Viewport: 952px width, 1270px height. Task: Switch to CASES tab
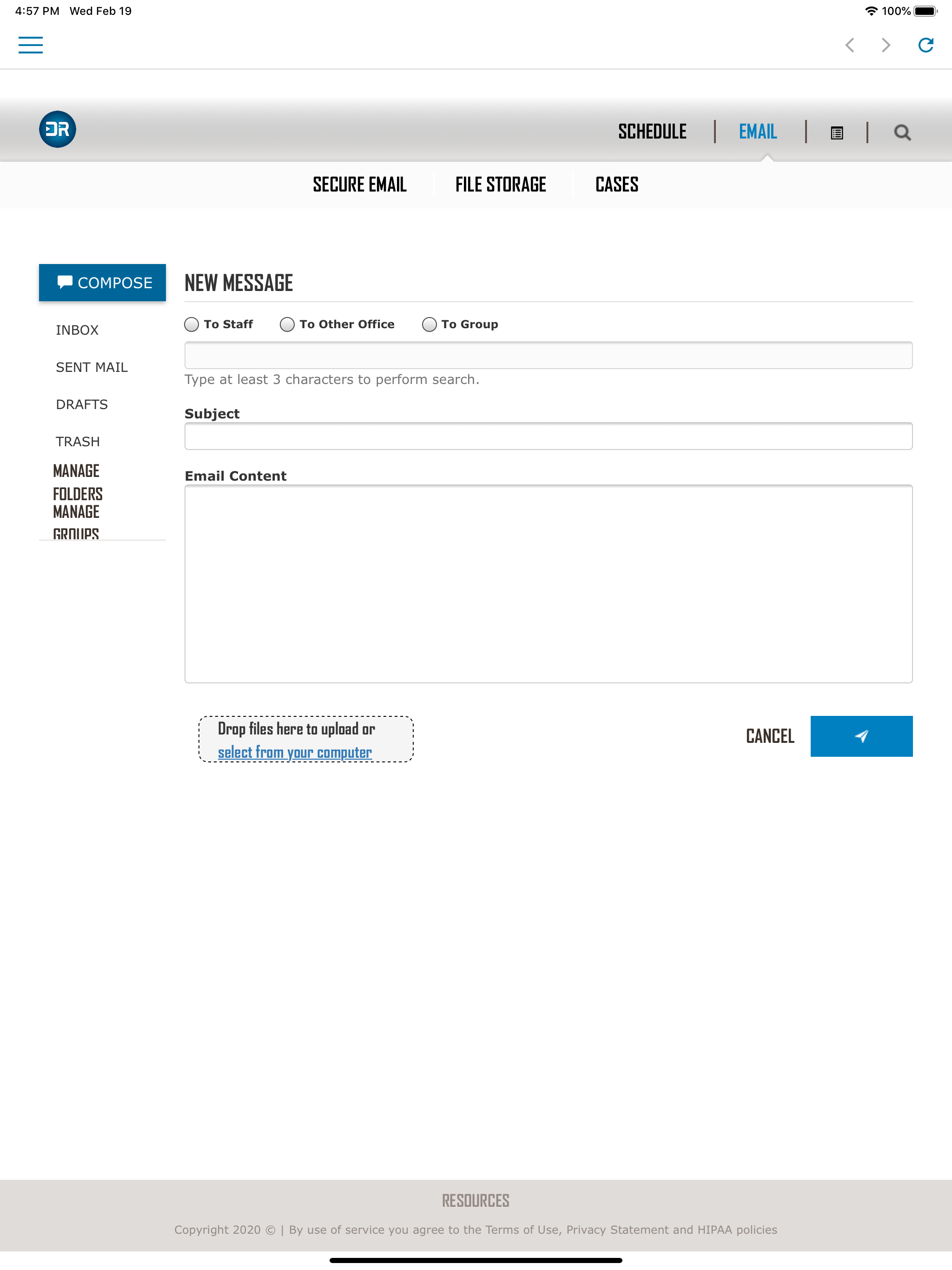[617, 184]
